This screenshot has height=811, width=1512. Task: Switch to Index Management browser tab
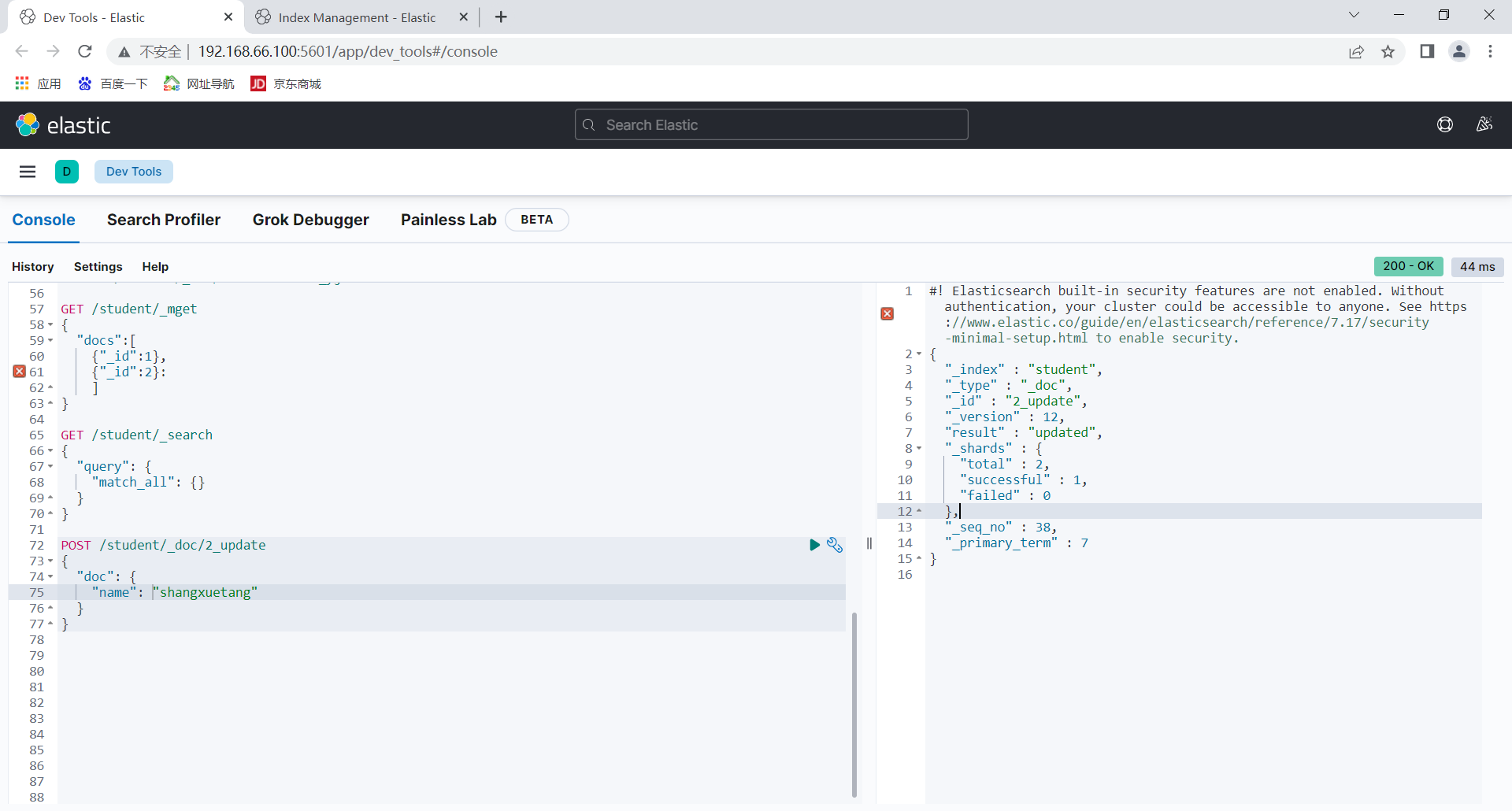tap(357, 17)
